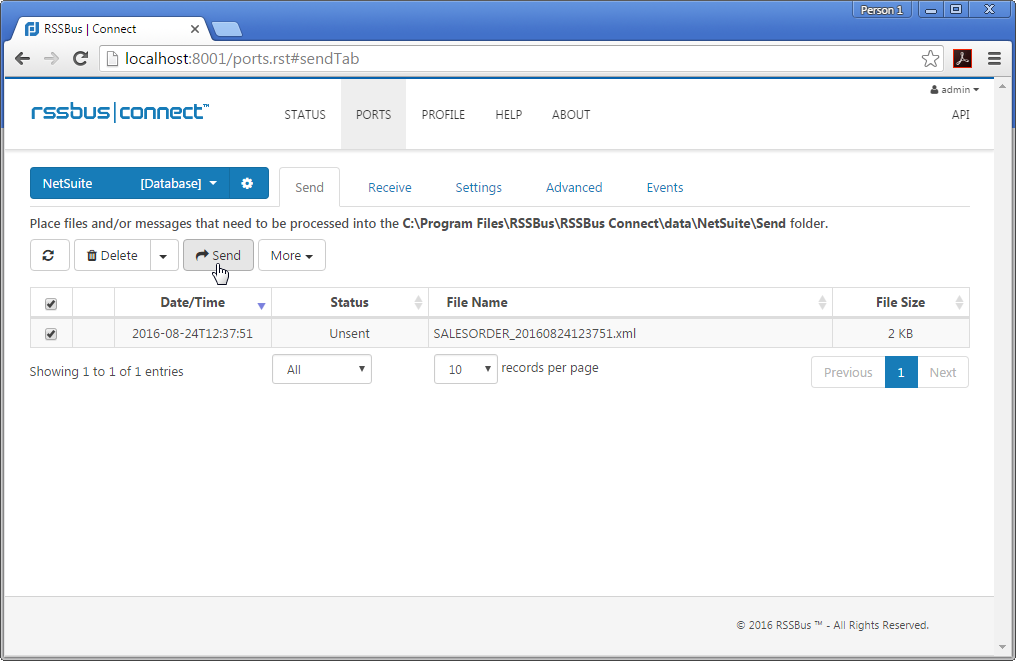The width and height of the screenshot is (1016, 661).
Task: Click the refresh icon button
Action: [x=49, y=255]
